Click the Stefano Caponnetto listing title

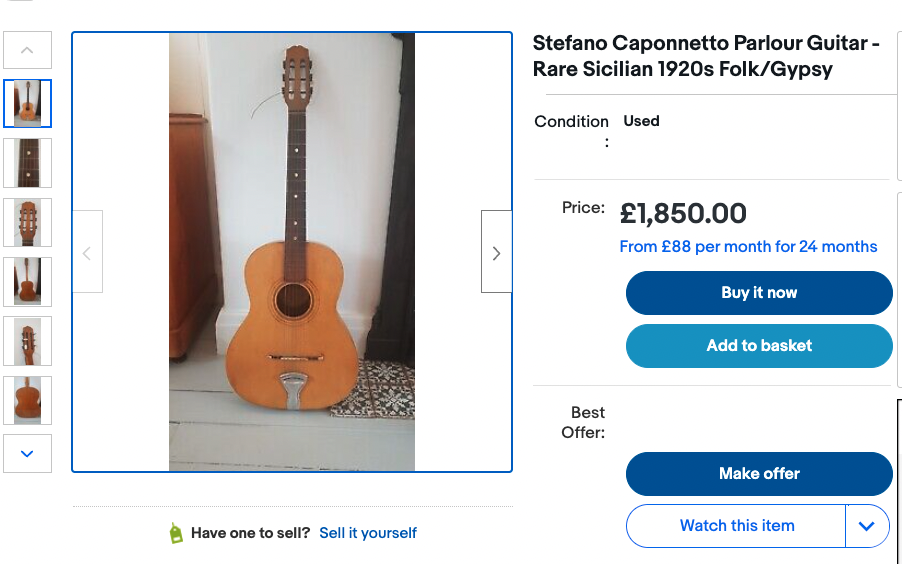pyautogui.click(x=706, y=56)
